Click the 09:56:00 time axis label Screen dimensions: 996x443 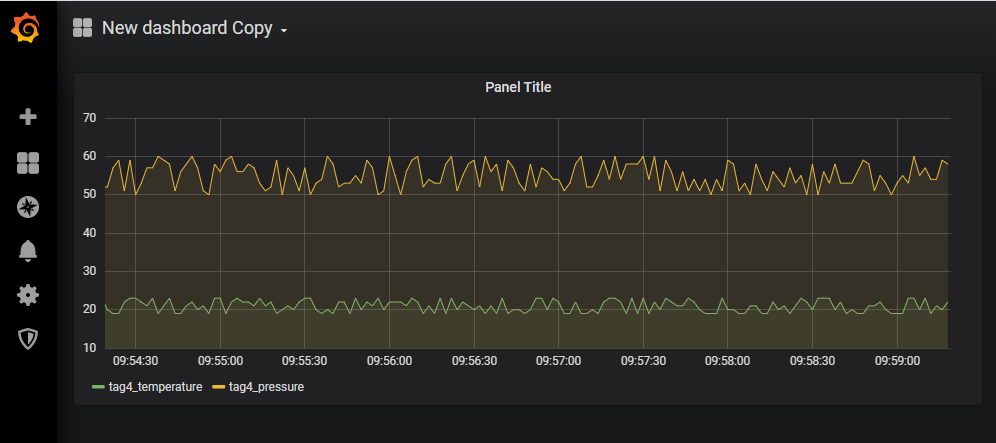(x=389, y=360)
